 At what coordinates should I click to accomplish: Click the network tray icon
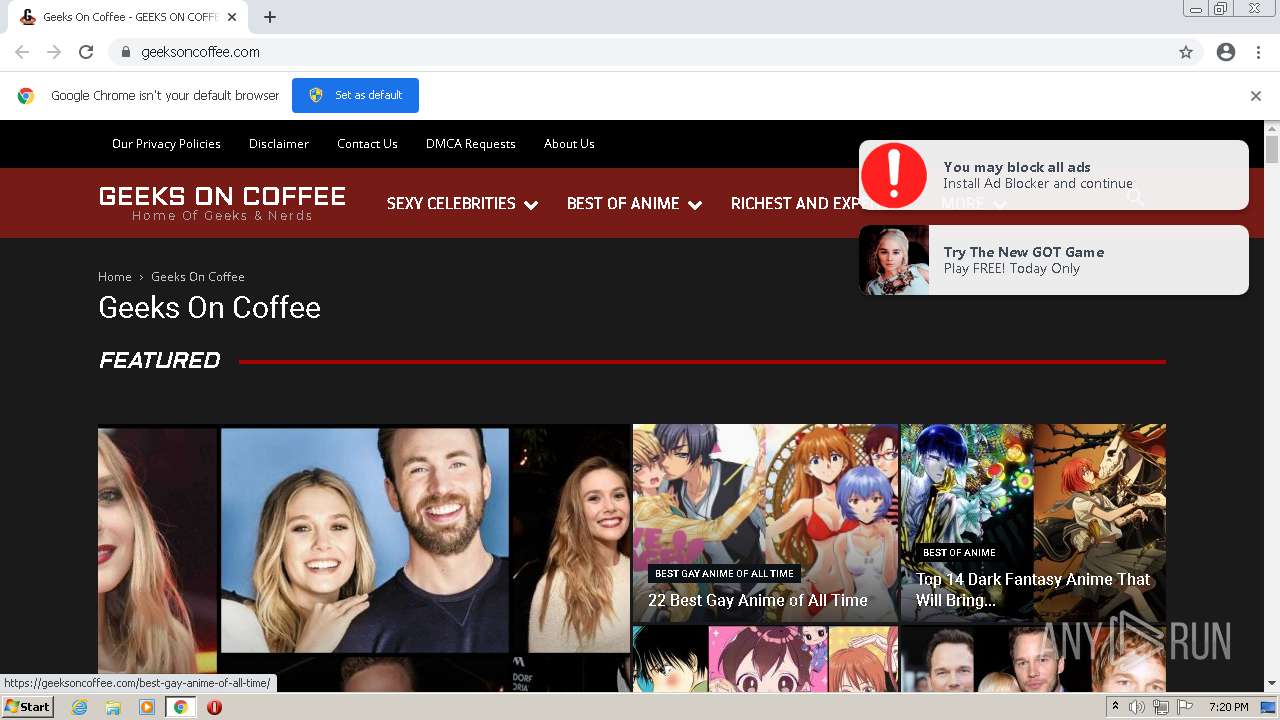(x=1160, y=707)
